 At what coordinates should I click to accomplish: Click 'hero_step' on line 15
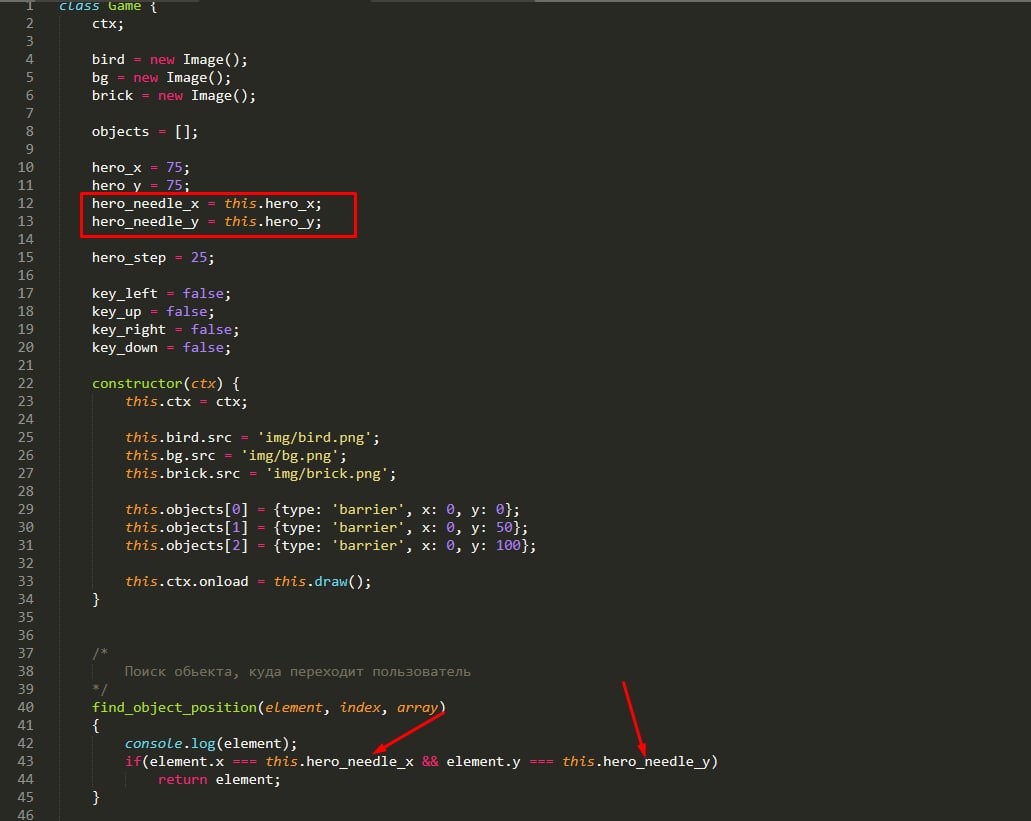129,258
